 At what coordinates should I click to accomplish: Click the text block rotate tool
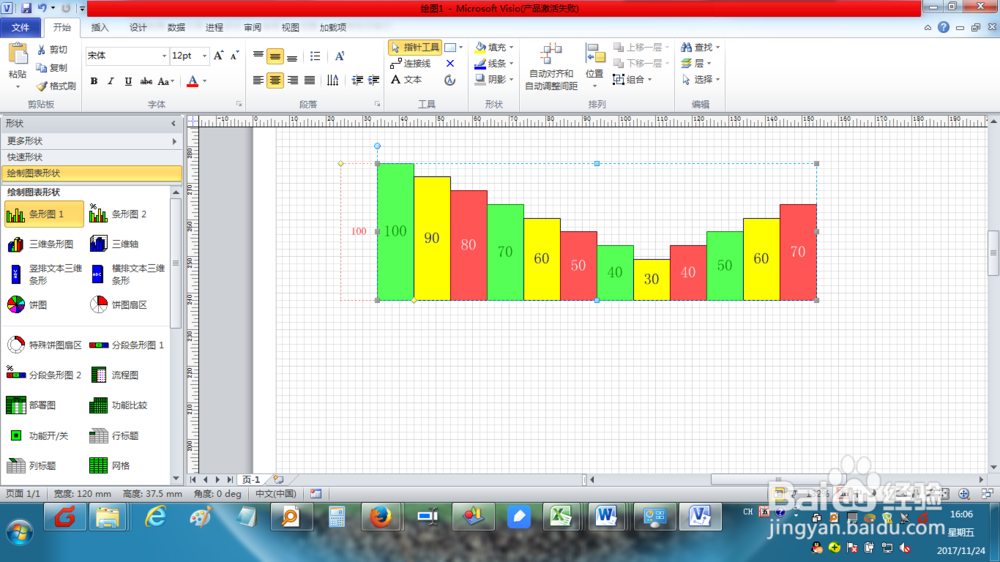tap(450, 80)
